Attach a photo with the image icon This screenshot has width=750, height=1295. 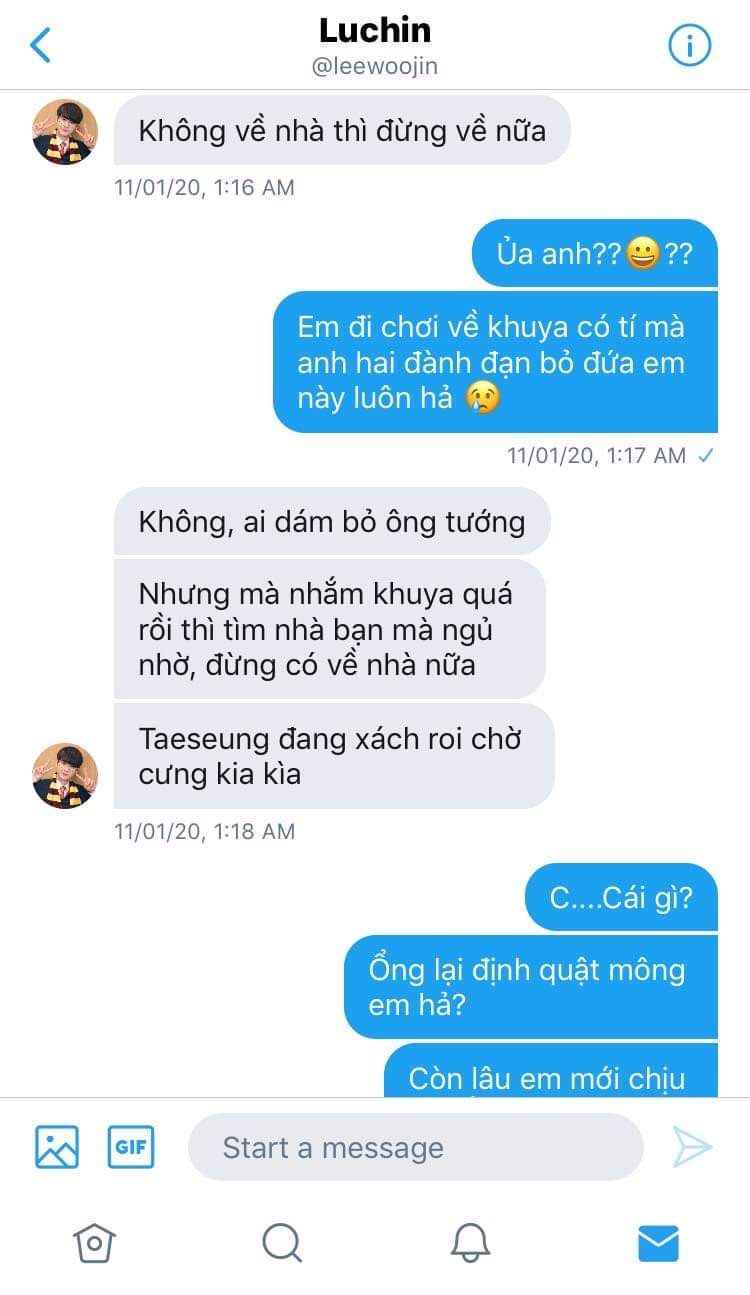57,1146
